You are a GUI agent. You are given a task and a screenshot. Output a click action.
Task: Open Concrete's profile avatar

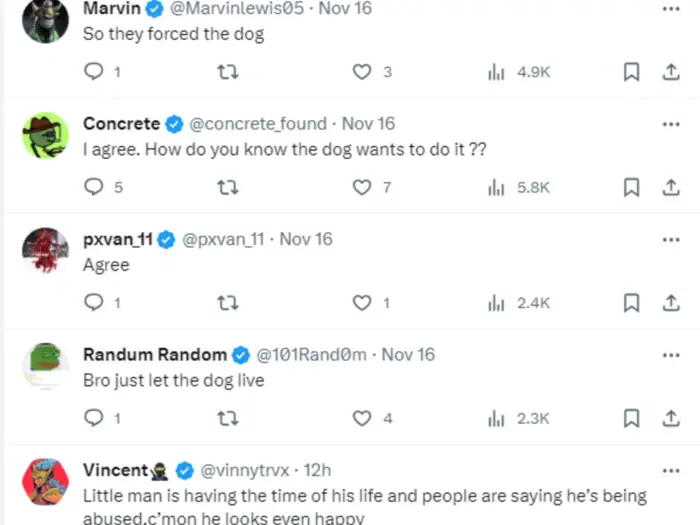click(x=46, y=135)
